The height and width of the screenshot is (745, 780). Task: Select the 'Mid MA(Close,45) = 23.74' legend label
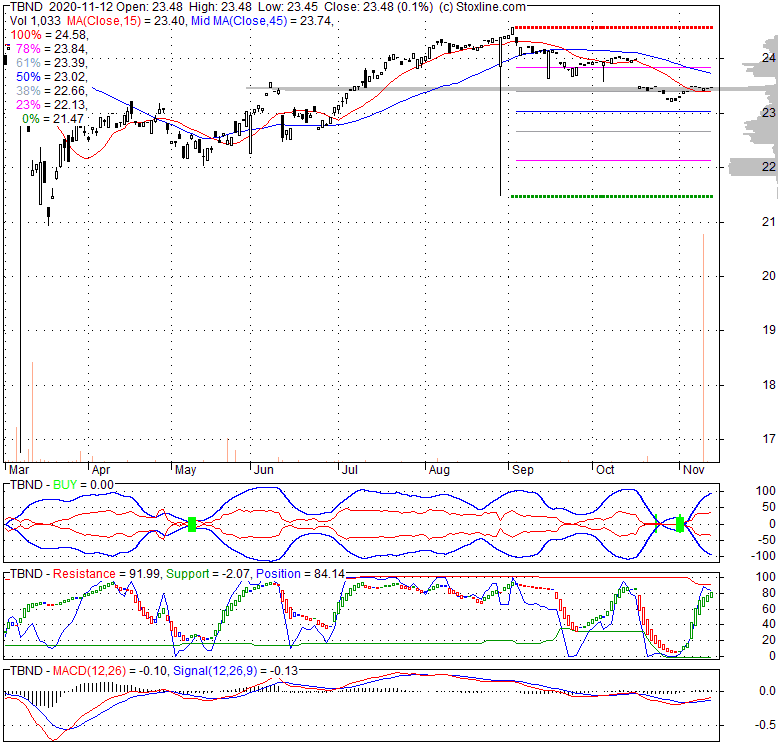coord(262,21)
